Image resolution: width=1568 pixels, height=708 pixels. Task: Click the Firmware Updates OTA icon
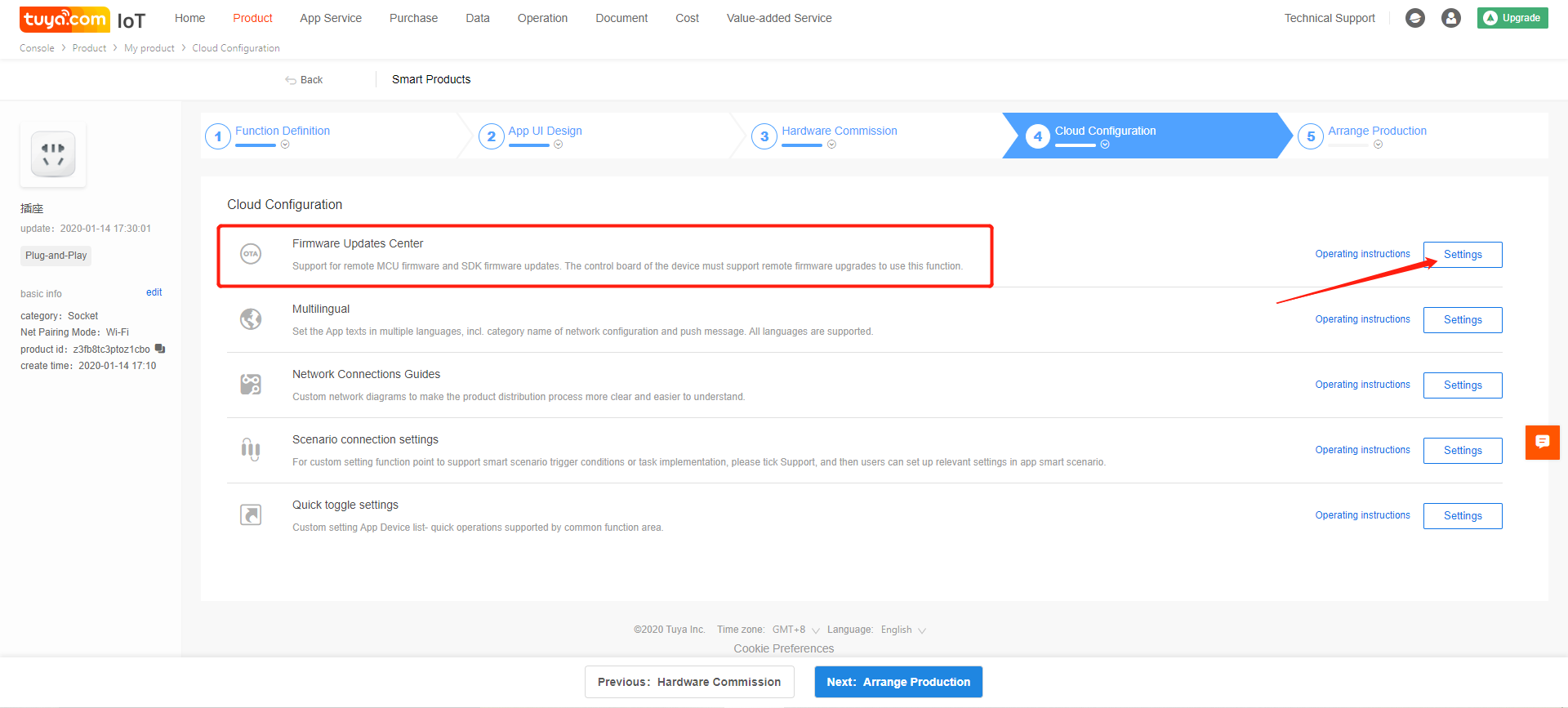[251, 254]
